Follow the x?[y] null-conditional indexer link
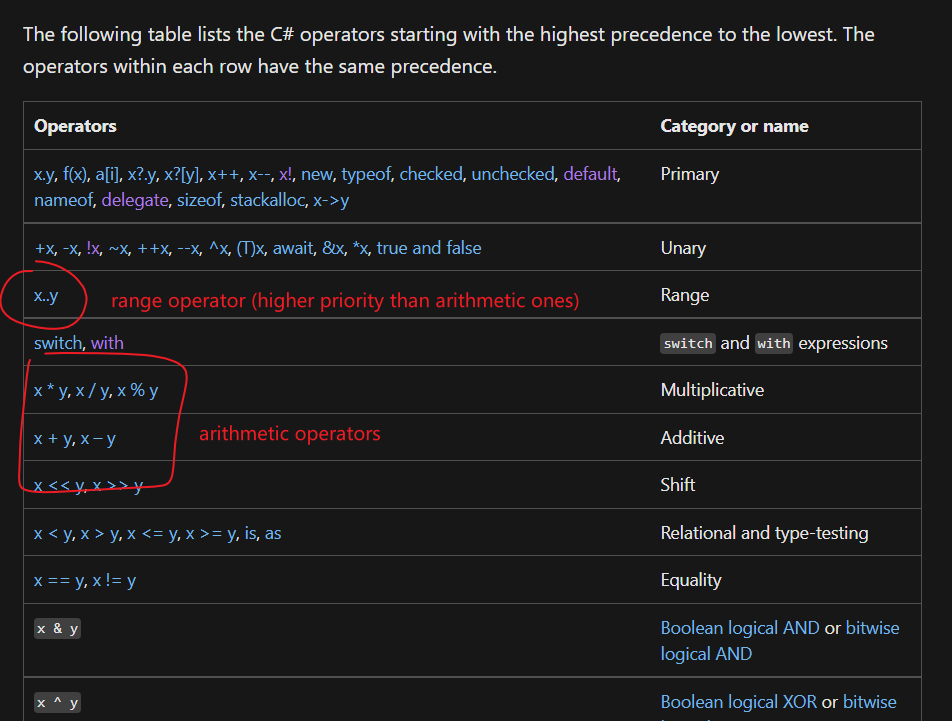Viewport: 952px width, 721px height. coord(182,175)
